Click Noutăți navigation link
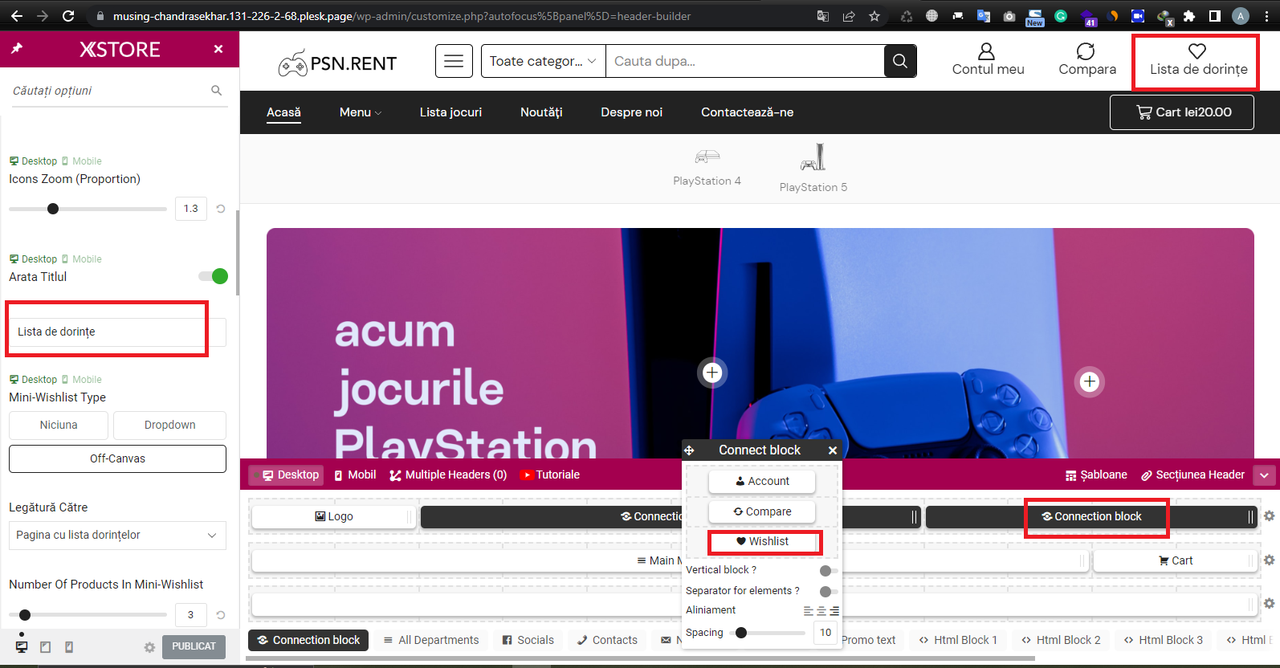1280x668 pixels. pos(542,112)
